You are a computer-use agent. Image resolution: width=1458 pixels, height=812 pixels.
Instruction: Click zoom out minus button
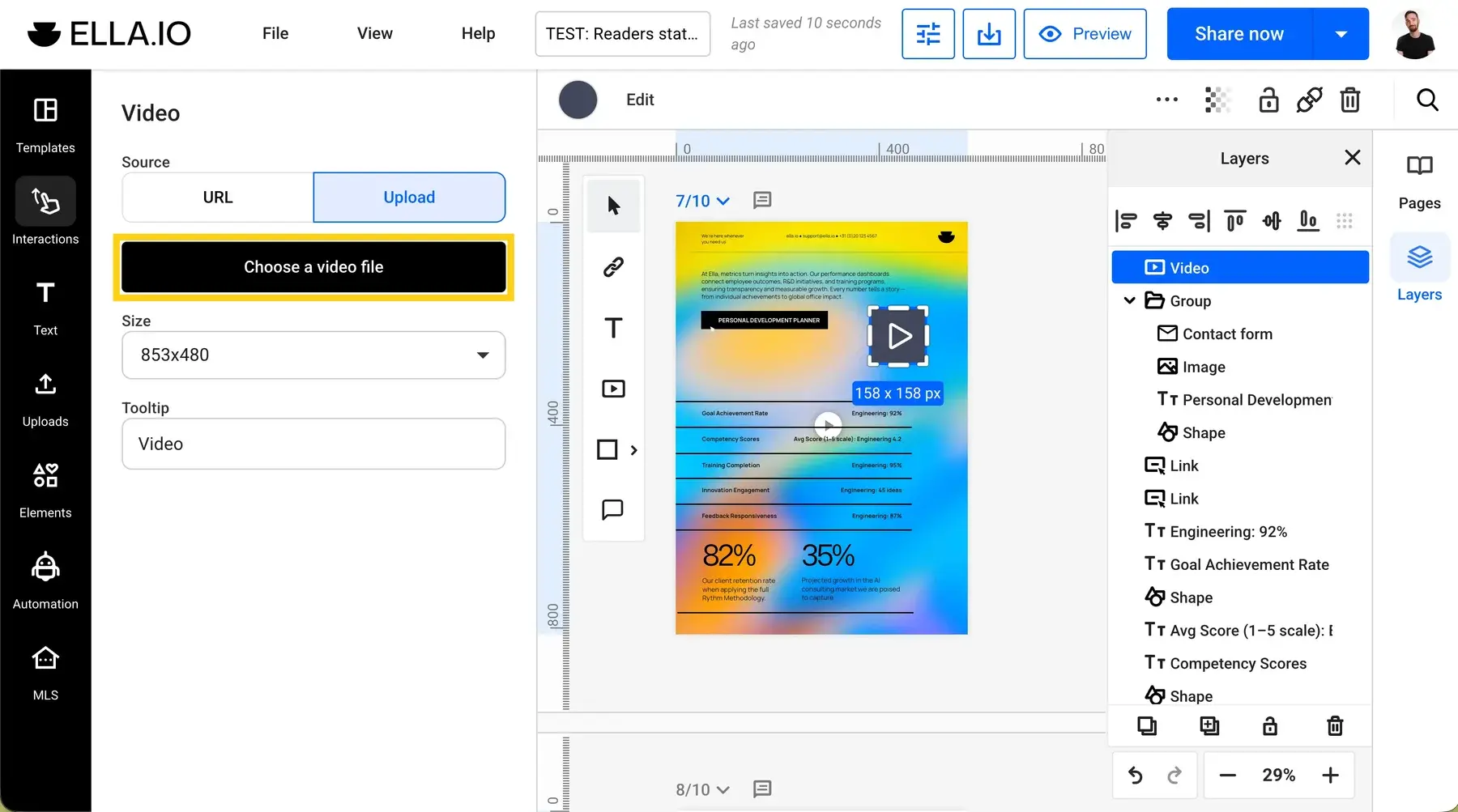[1228, 776]
